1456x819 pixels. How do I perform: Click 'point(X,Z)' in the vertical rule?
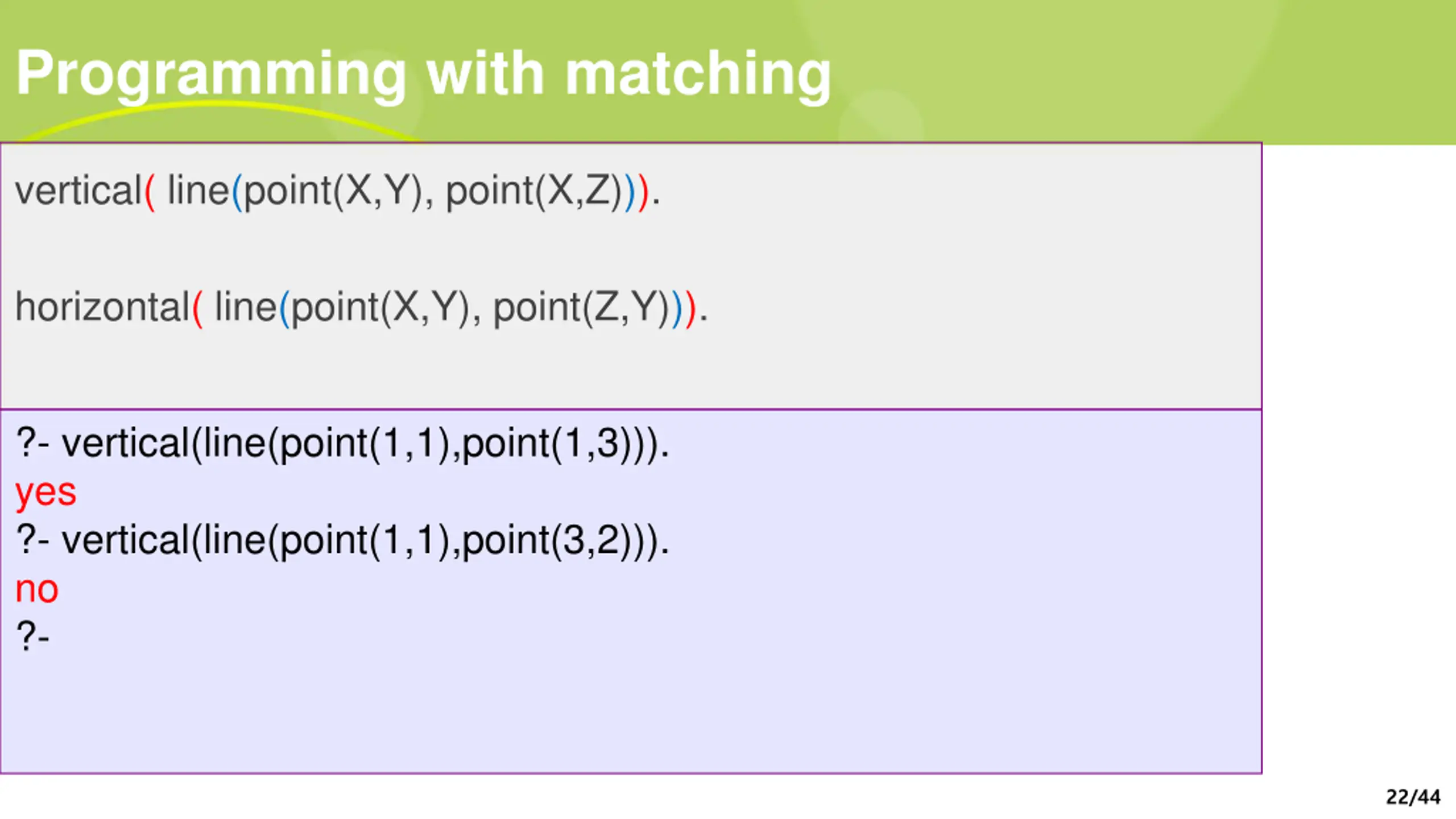tap(534, 192)
